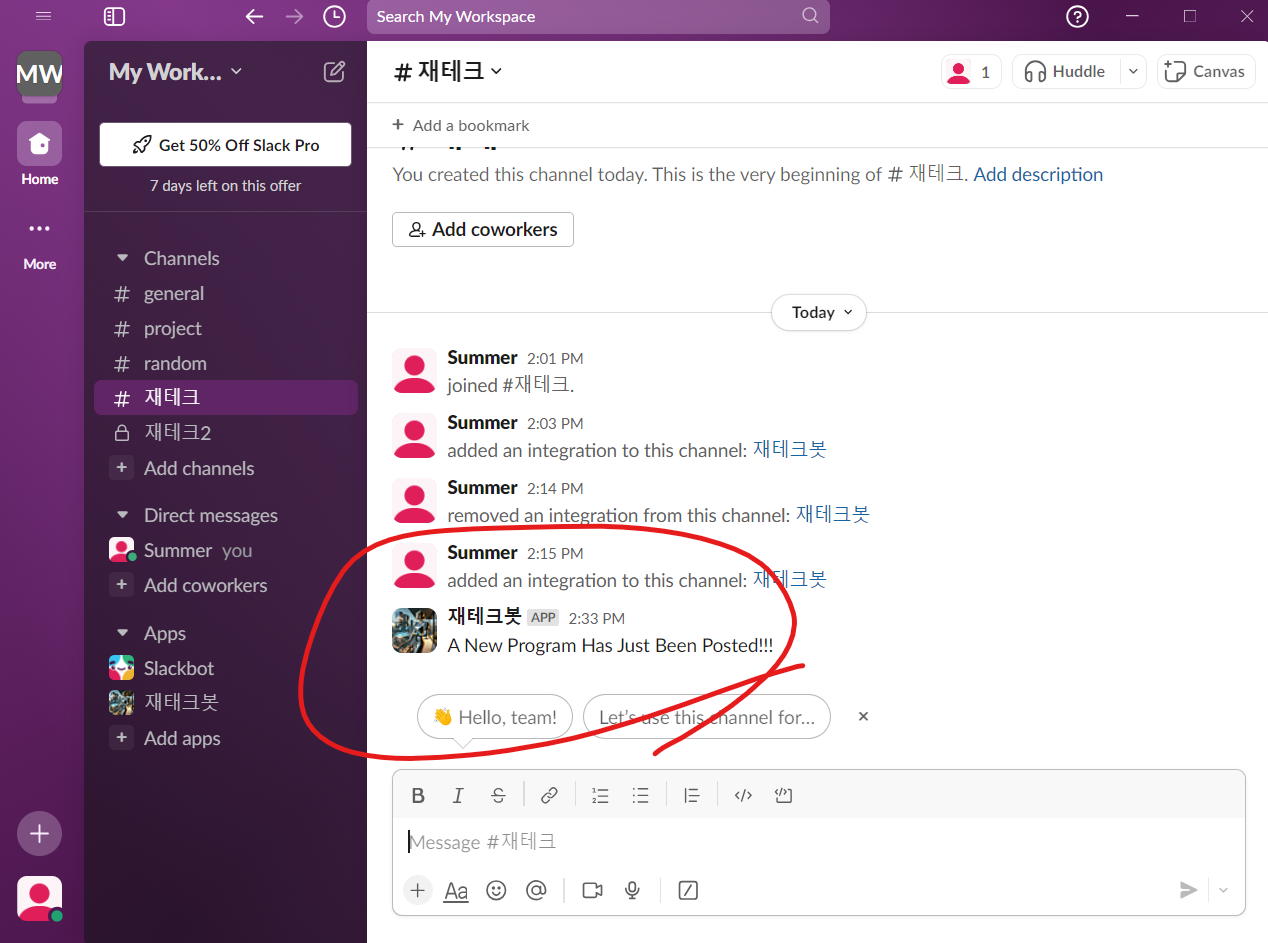Click the Let's use this channel suggestion
This screenshot has width=1268, height=943.
[x=707, y=717]
